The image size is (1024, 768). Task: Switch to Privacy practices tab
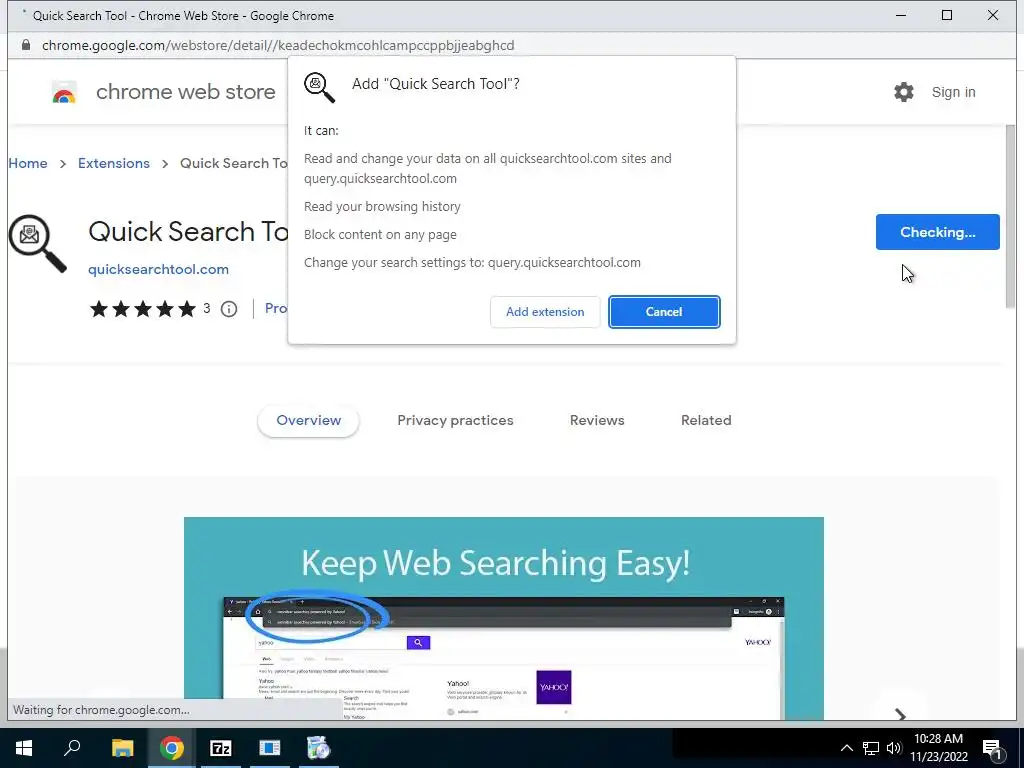point(455,421)
